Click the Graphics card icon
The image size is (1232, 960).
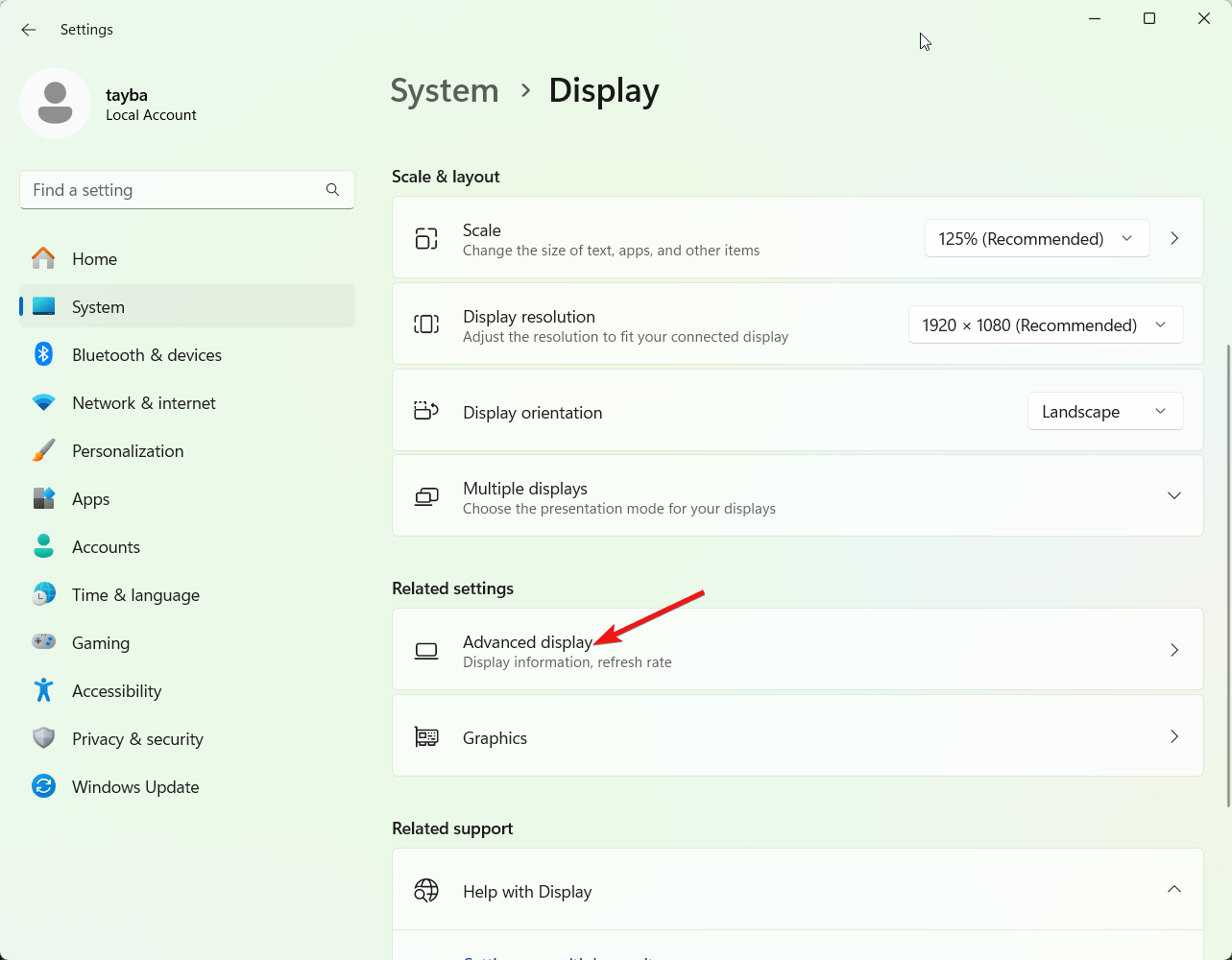426,736
